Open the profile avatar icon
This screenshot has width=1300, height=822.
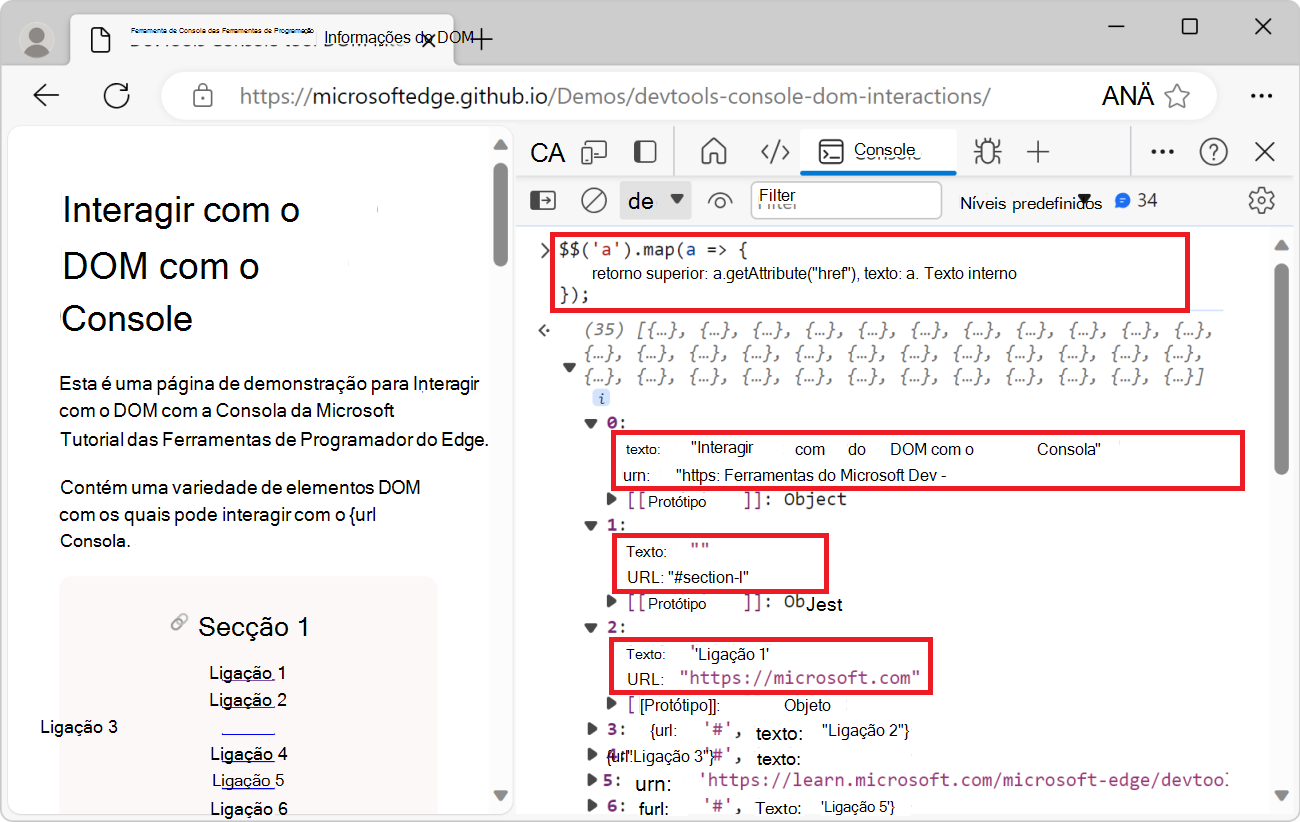tap(38, 39)
